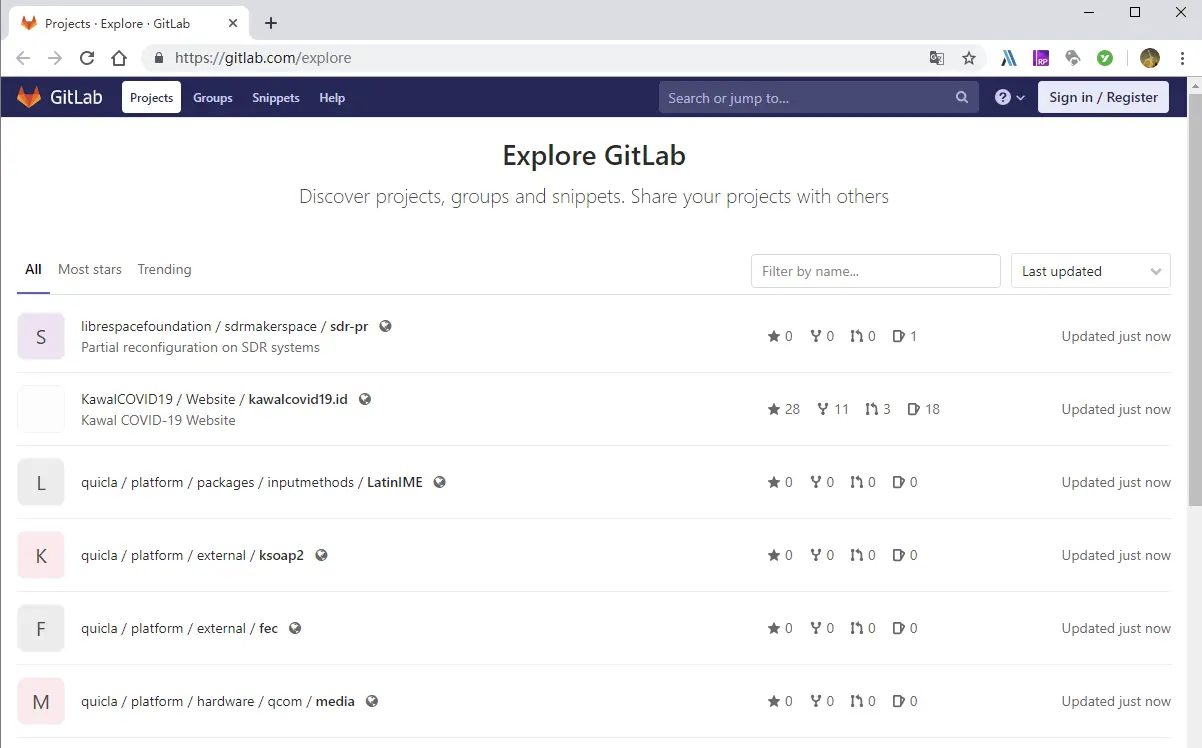This screenshot has height=748, width=1202.
Task: Click the Search or jump to field
Action: click(x=819, y=97)
